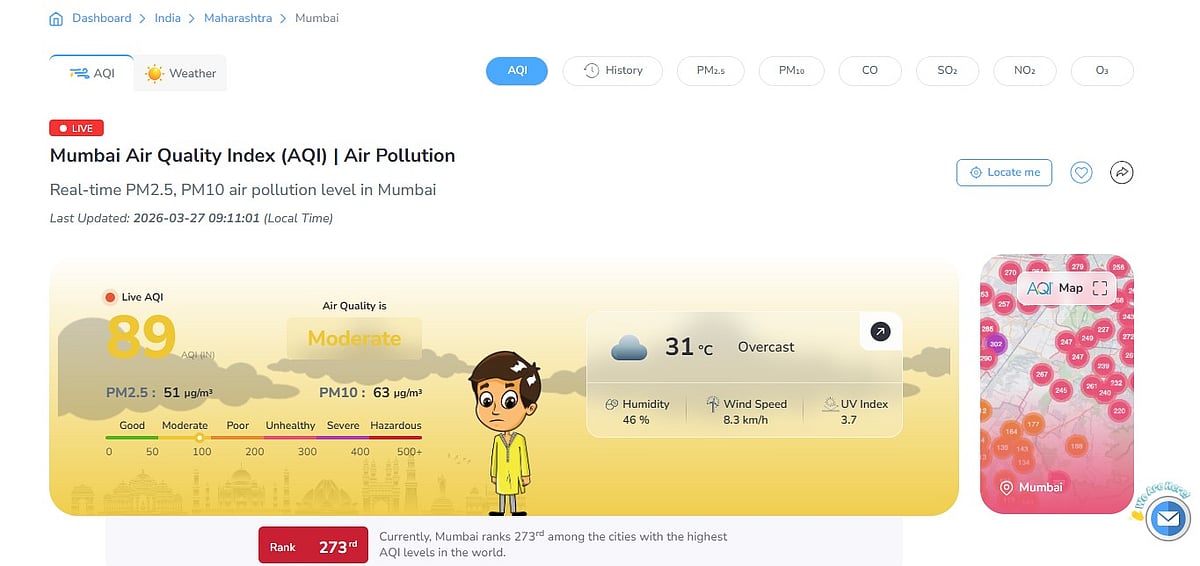Click the live AQI value 89
Viewport: 1200px width, 566px height.
point(141,337)
